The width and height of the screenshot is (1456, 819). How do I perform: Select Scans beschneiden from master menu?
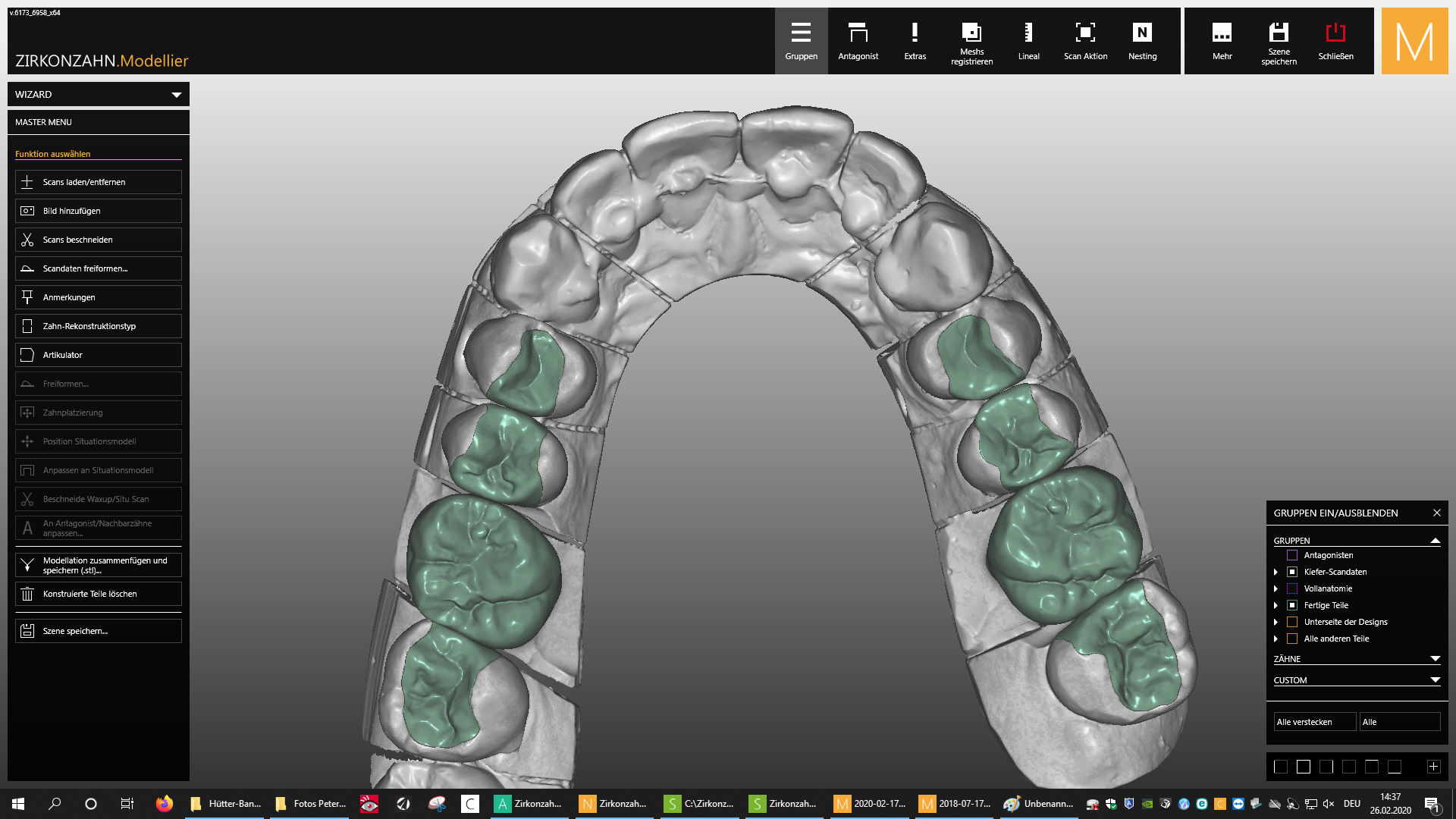(x=99, y=240)
